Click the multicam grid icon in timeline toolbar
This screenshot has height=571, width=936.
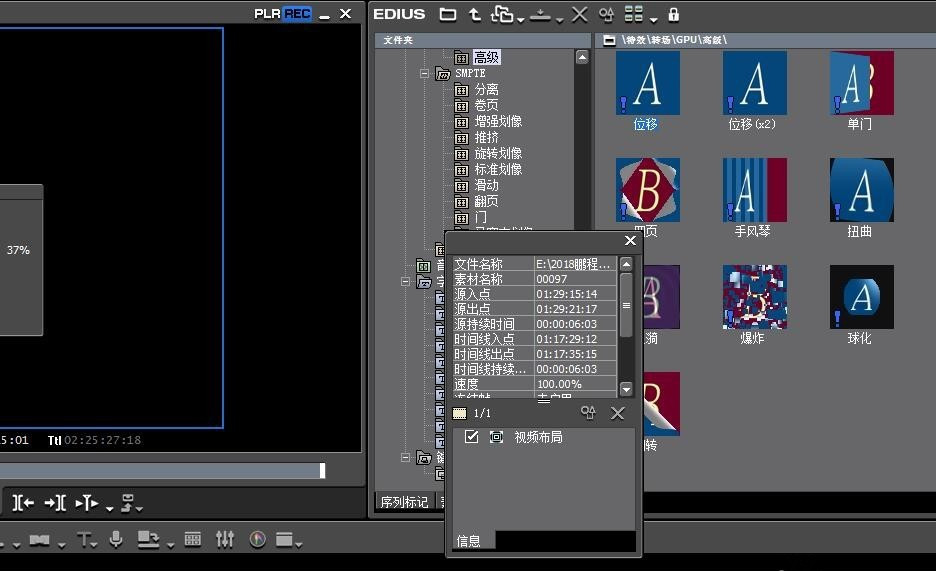(x=193, y=539)
